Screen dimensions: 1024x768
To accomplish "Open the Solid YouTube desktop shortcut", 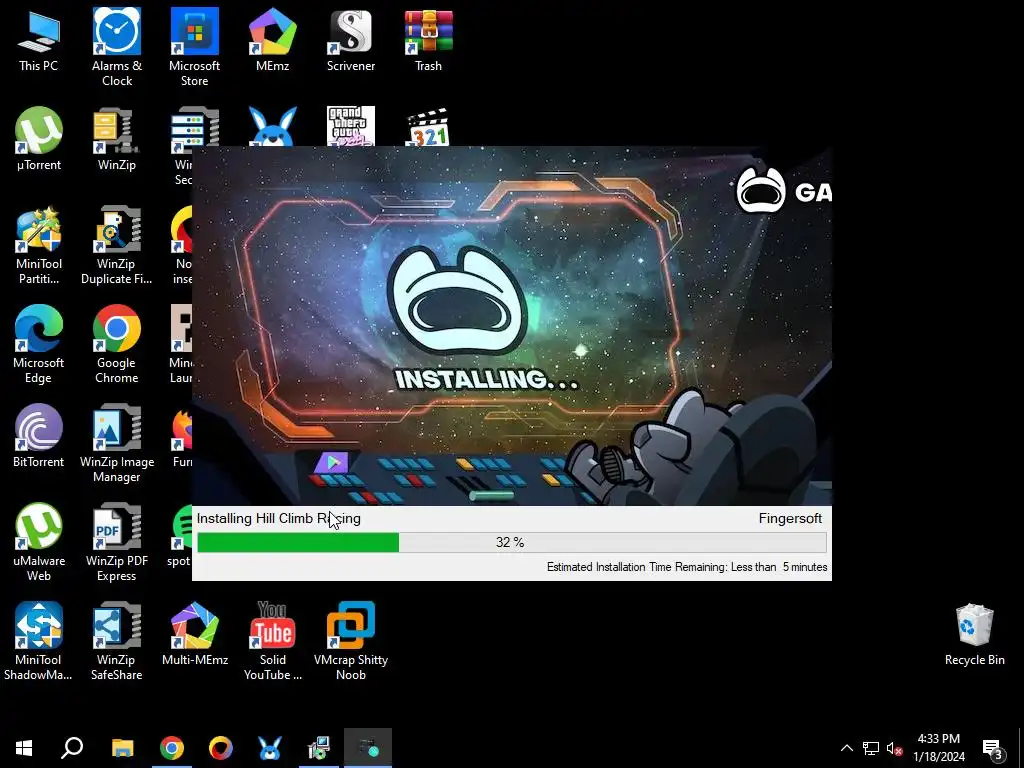I will tap(272, 641).
